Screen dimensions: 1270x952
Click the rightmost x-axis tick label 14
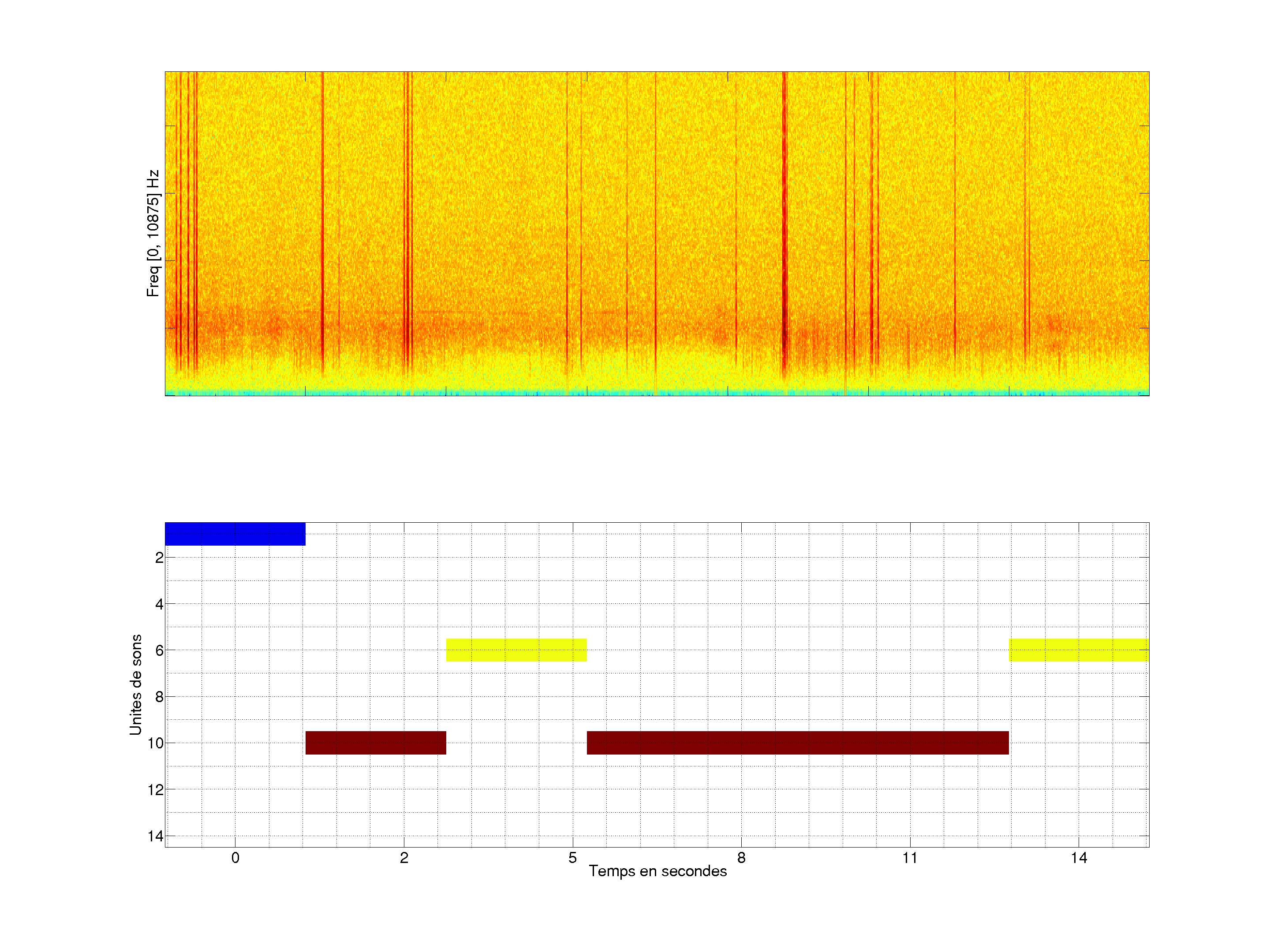(1079, 858)
